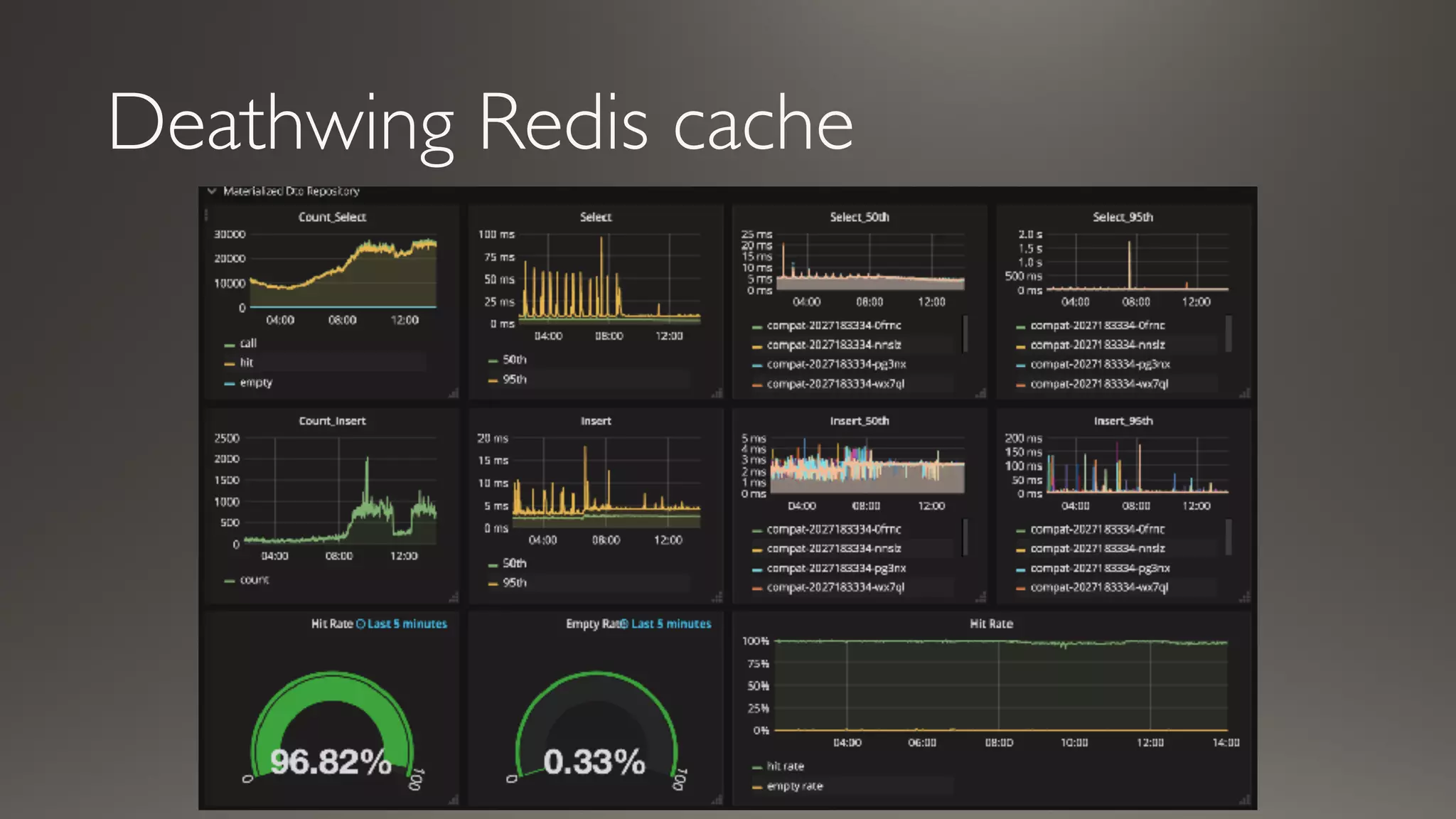Toggle the hit rate series in Hit Rate legend
Viewport: 1456px width, 819px height.
[786, 766]
